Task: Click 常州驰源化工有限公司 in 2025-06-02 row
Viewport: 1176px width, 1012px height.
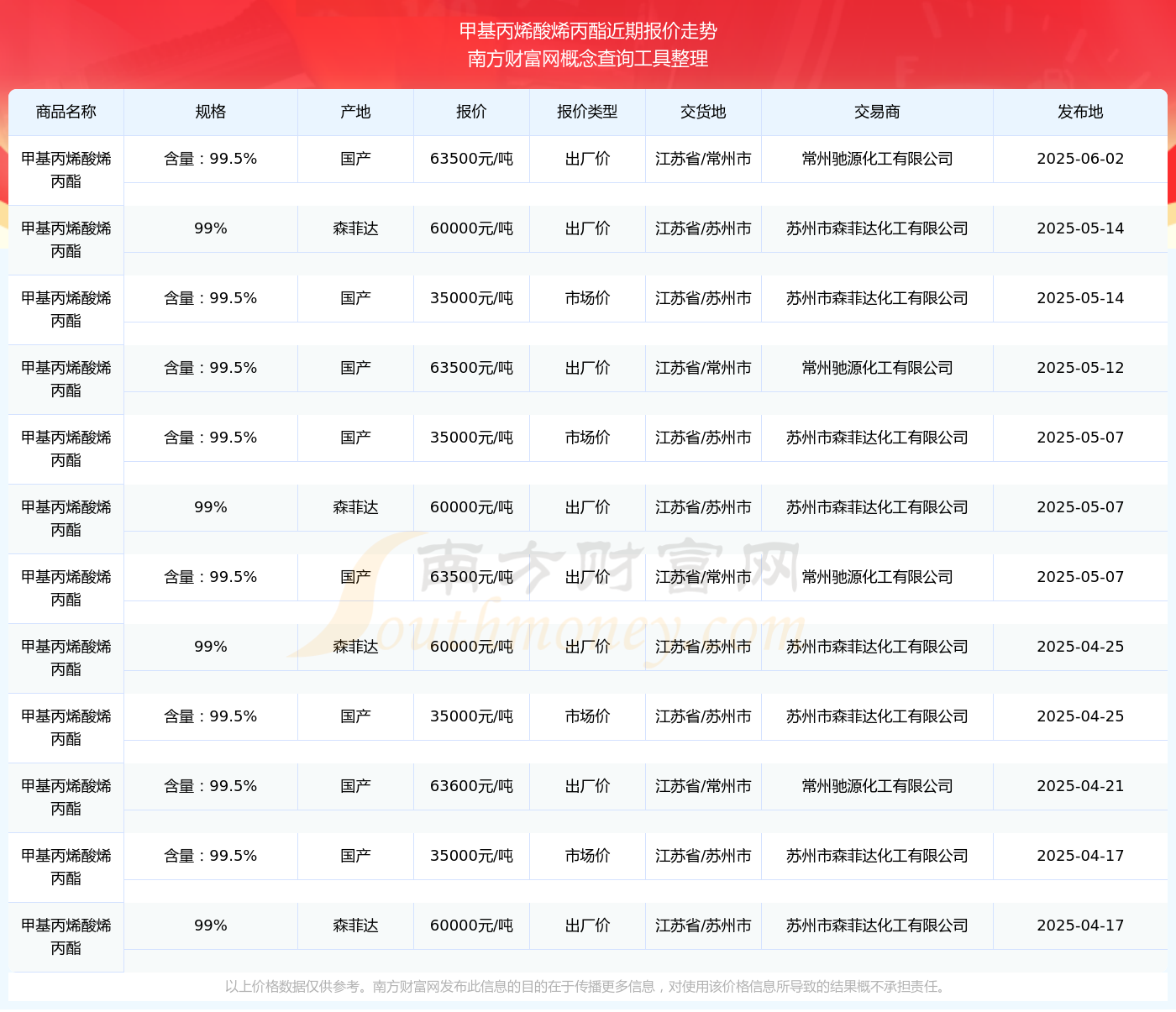Action: pos(877,159)
